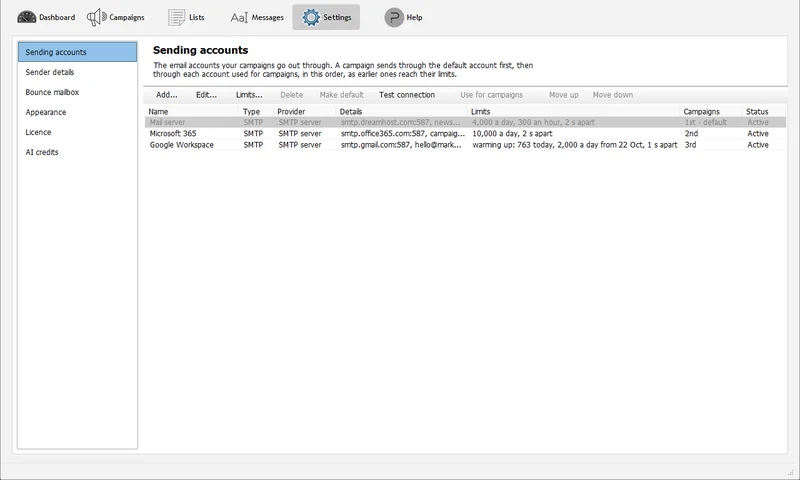Go to the Lists tab label

click(x=196, y=17)
